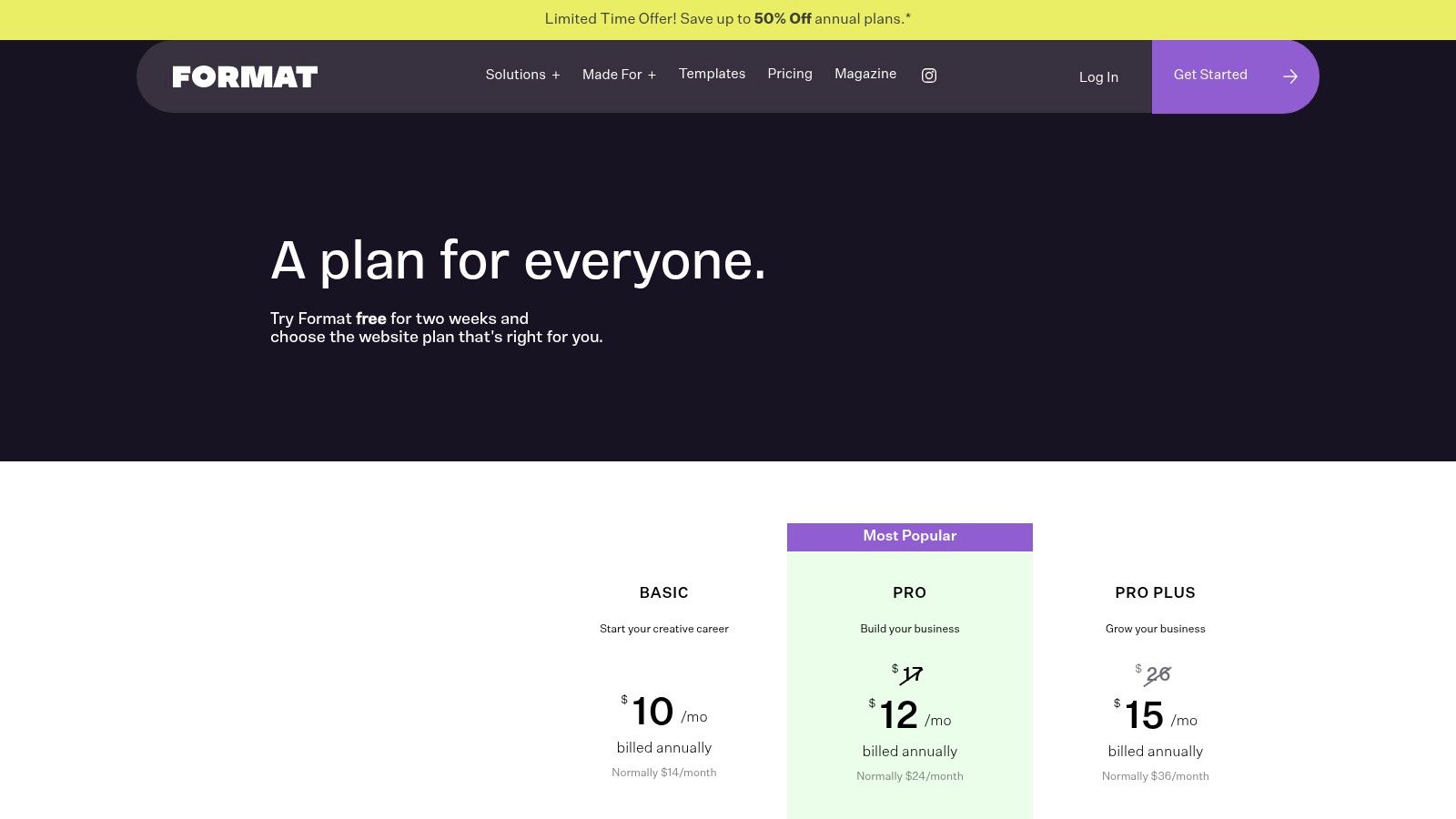Select the PRO PLUS plan heading
Viewport: 1456px width, 819px height.
[1156, 592]
